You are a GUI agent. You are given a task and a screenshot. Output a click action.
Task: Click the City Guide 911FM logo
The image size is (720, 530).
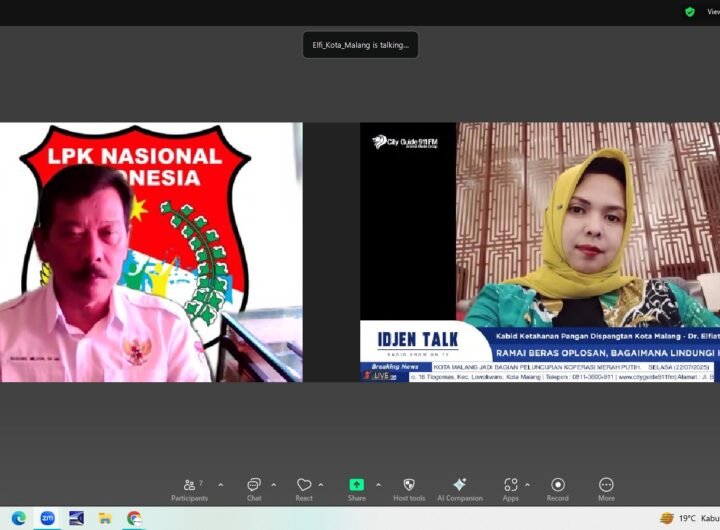[x=405, y=142]
